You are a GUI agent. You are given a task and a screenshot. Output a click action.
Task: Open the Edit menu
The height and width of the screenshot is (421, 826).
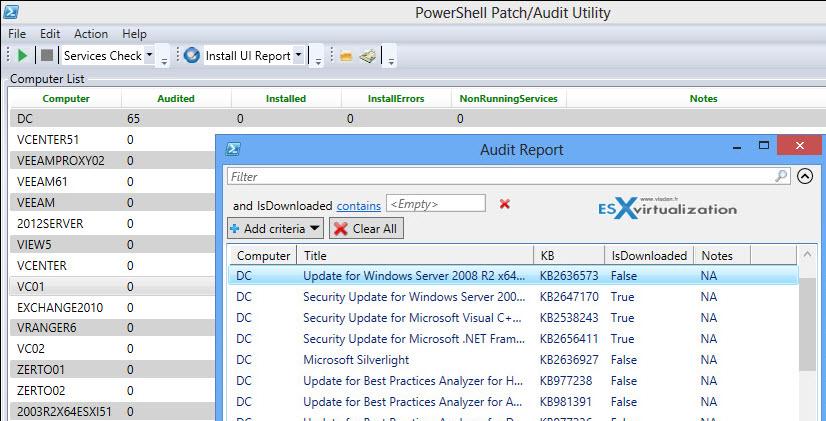(50, 34)
